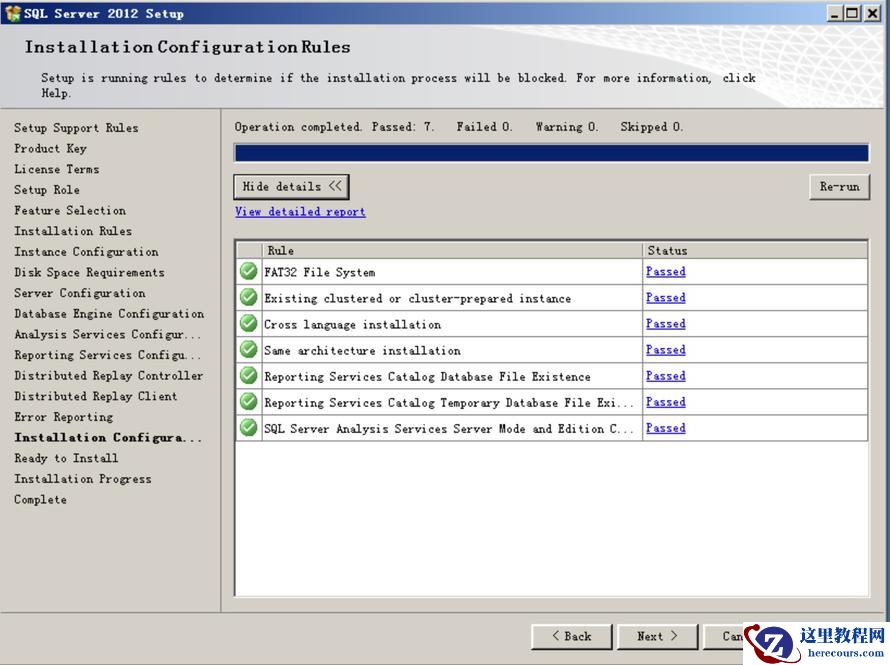Click check icon for Reporting Services Catalog Temporary Database rule

tap(248, 402)
